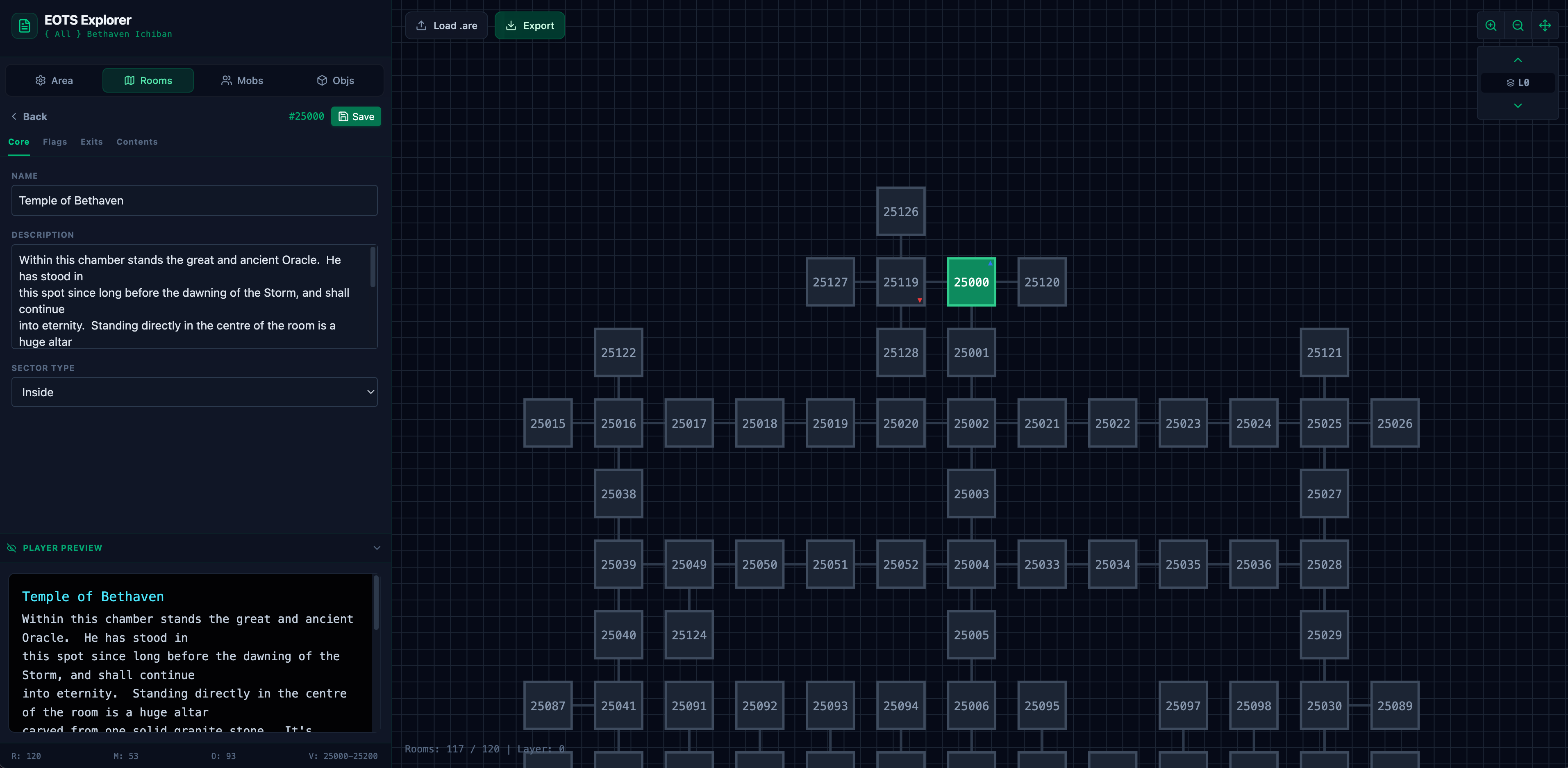The width and height of the screenshot is (1568, 768).
Task: Click the Load .are upload icon
Action: 421,25
